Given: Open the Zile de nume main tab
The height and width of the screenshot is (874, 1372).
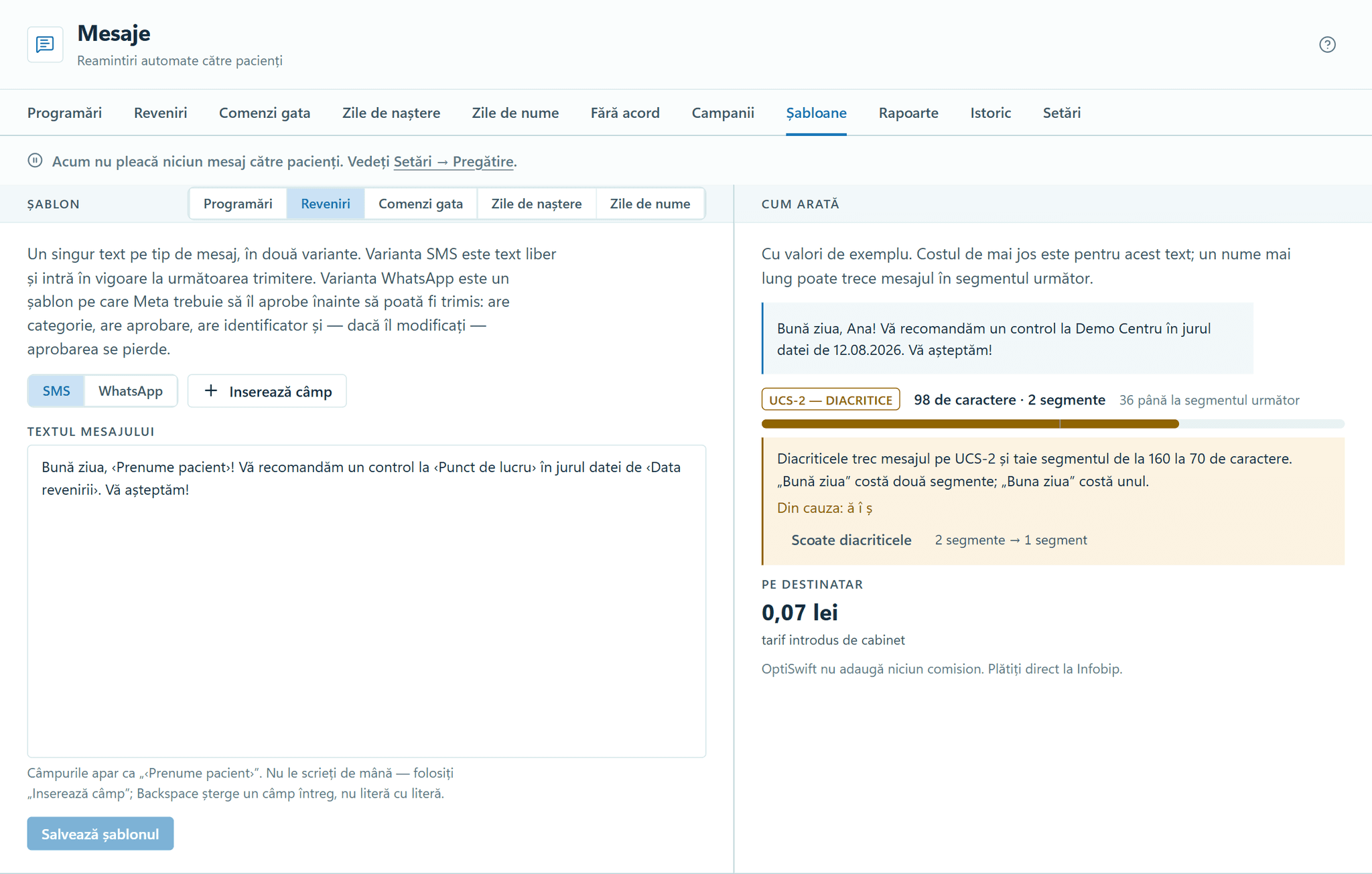Looking at the screenshot, I should click(x=515, y=113).
